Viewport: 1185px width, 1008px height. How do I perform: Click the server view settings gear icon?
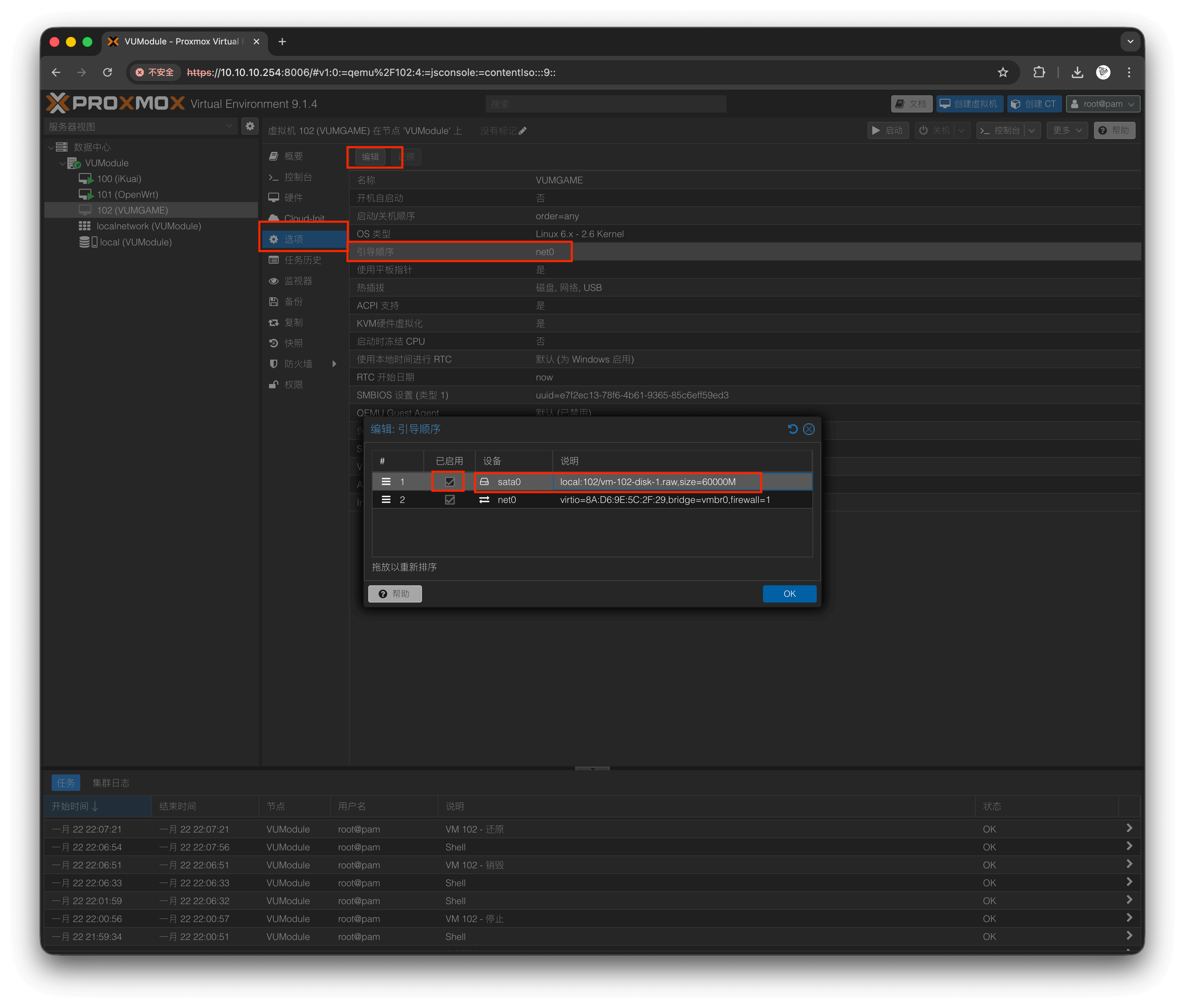(250, 126)
